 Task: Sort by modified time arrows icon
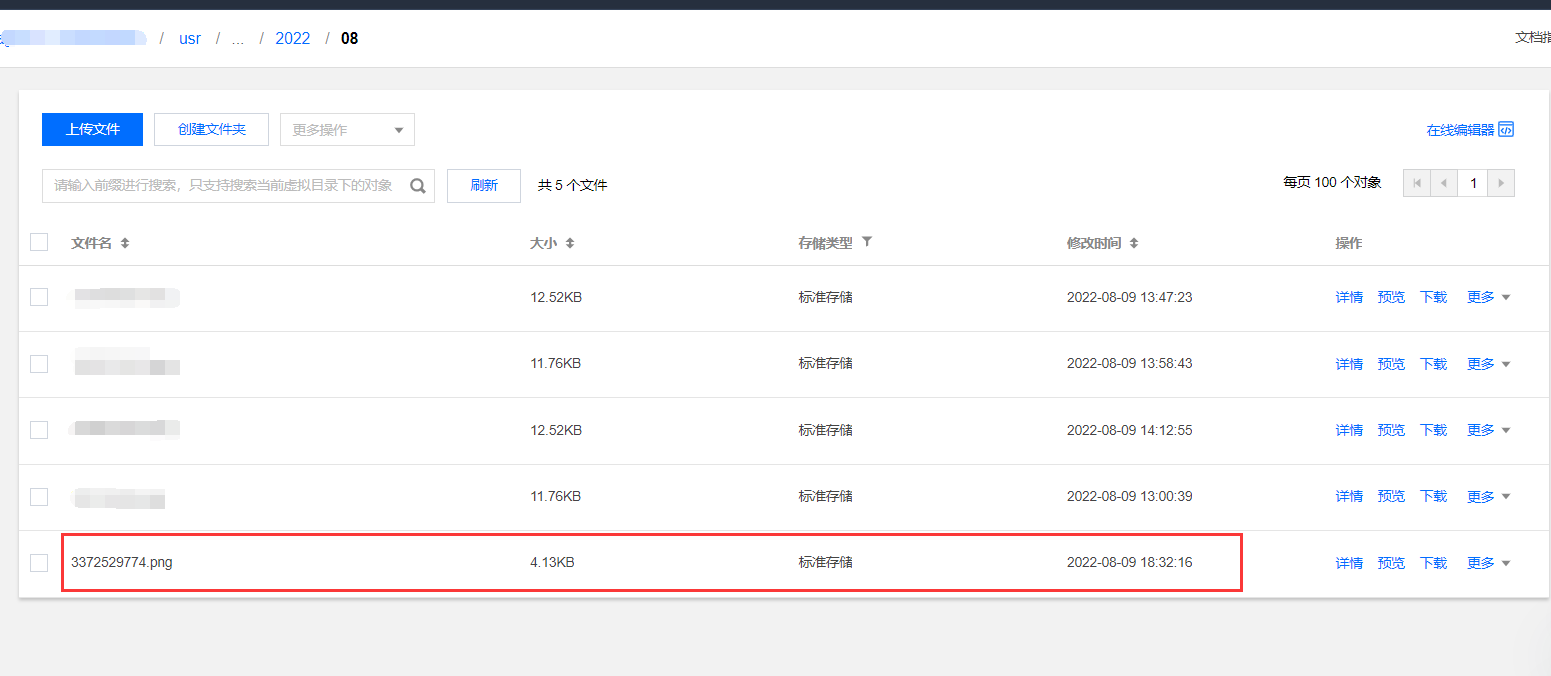coord(1134,244)
